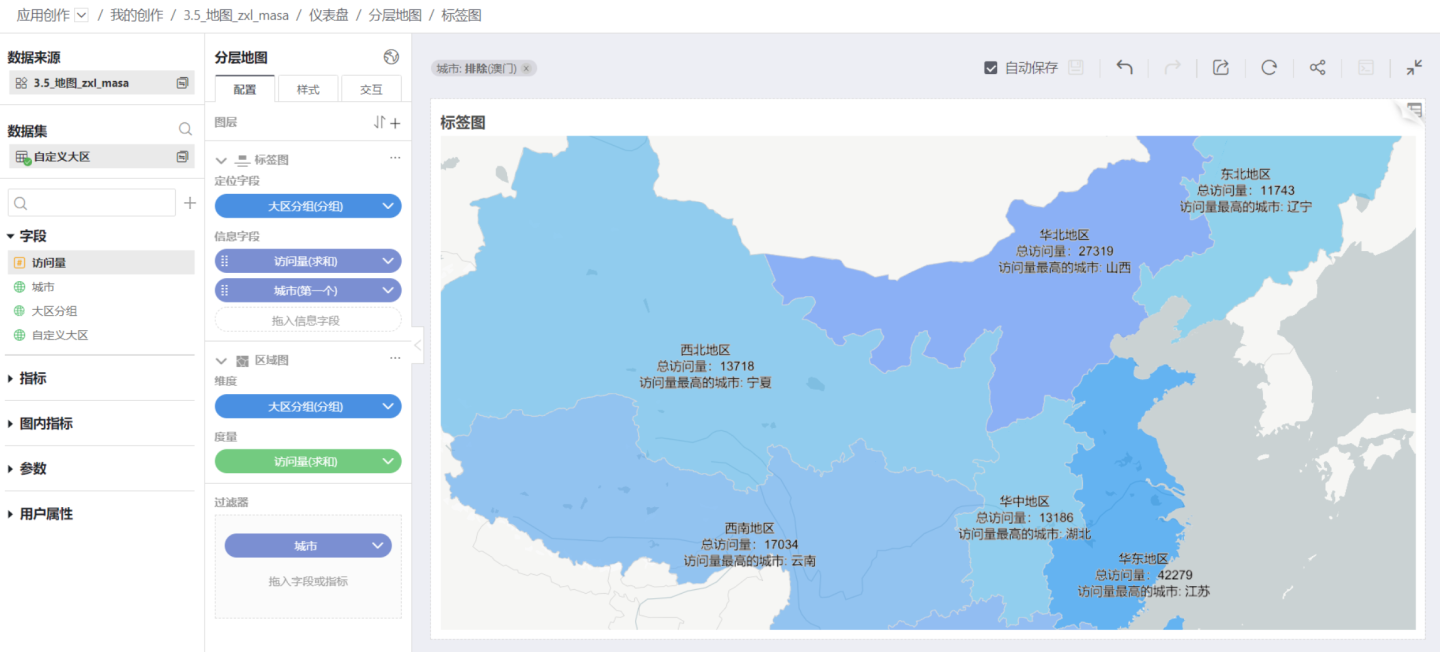Collapse the 标签图 layer section
This screenshot has height=652, width=1440.
(x=222, y=160)
